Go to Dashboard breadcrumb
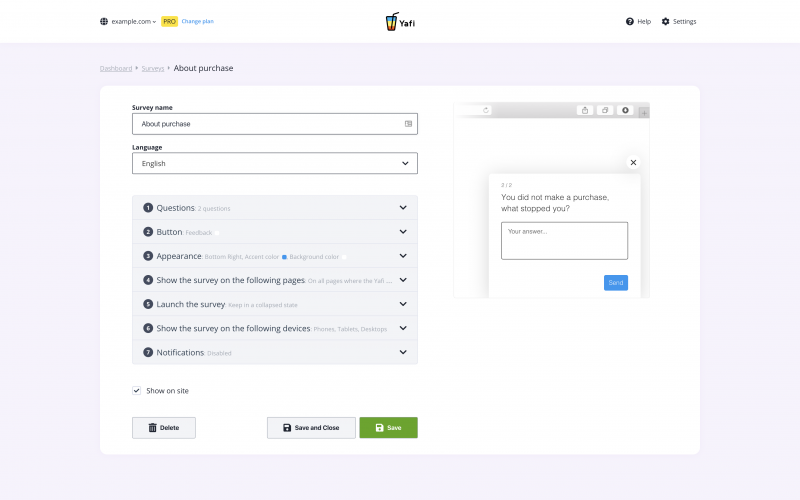Screen dimensions: 800x500 115,68
